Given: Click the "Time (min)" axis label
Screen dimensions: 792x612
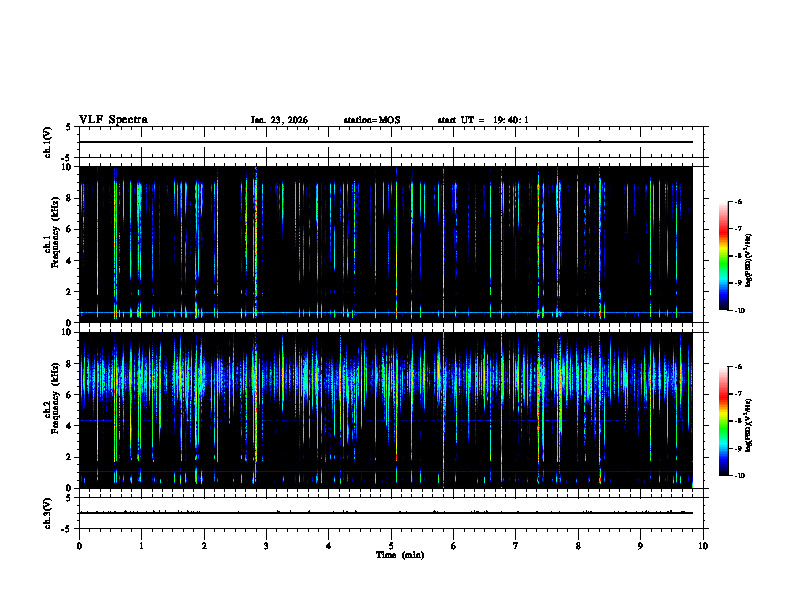Looking at the screenshot, I should pyautogui.click(x=400, y=555).
